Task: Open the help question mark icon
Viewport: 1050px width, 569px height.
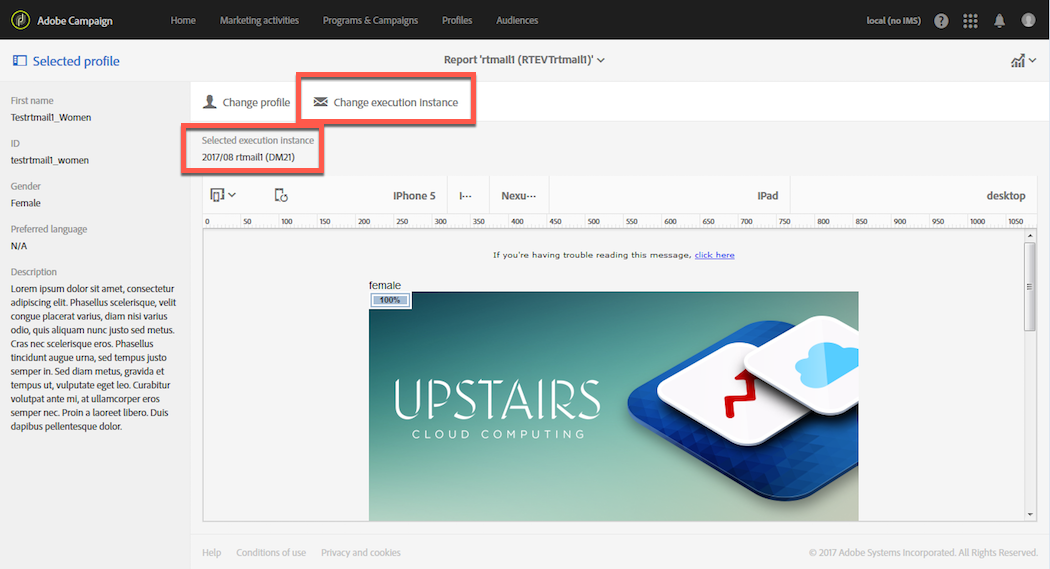Action: [x=941, y=21]
